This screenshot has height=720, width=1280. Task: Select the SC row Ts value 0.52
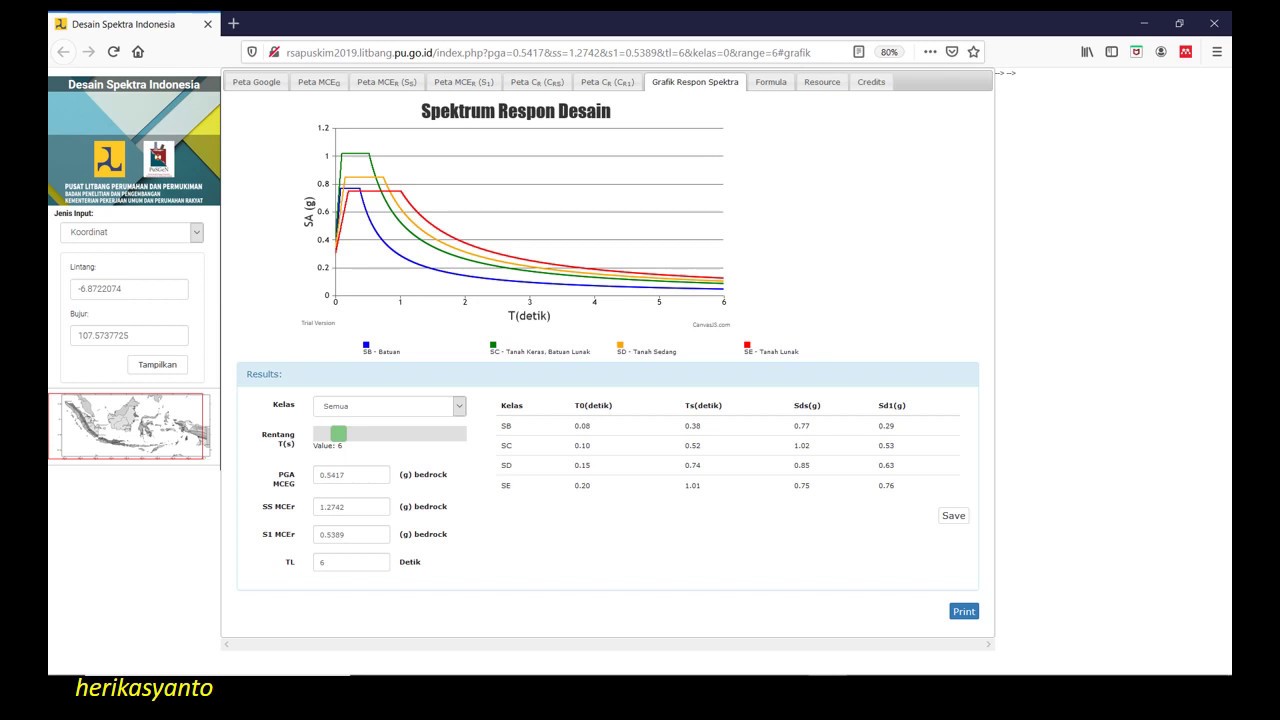click(x=693, y=446)
